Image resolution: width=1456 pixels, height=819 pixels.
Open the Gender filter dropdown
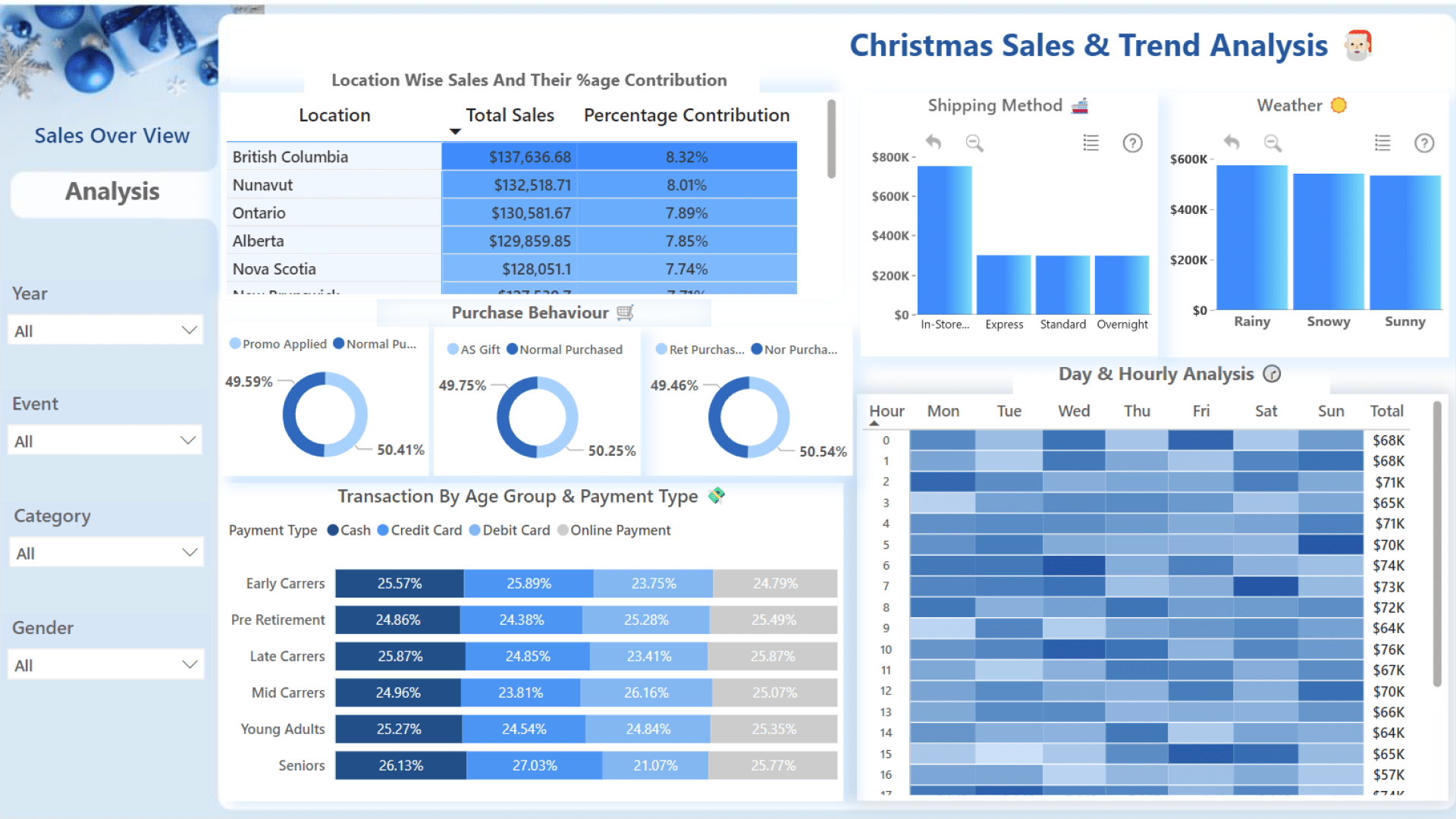click(x=105, y=665)
